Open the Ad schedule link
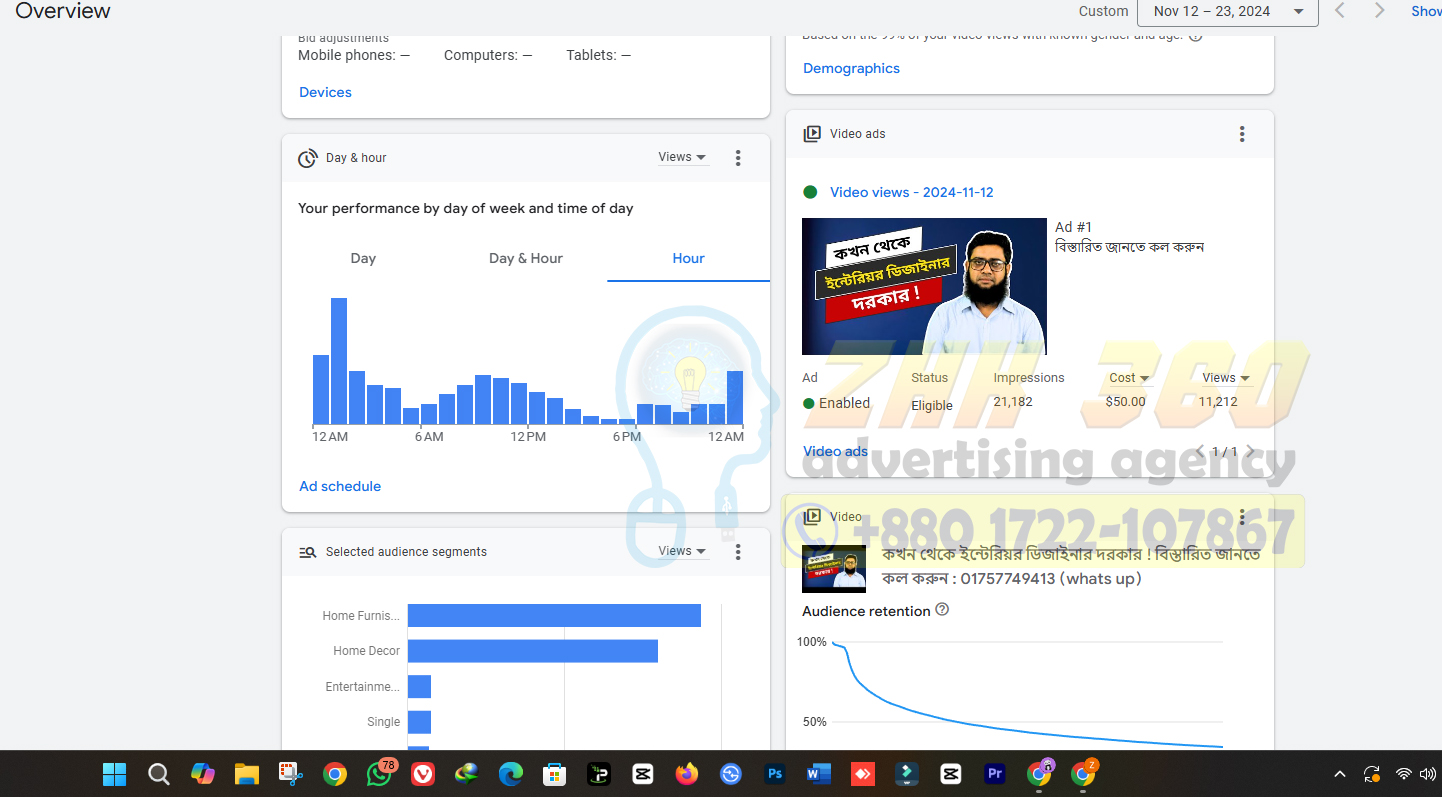1442x797 pixels. 340,486
